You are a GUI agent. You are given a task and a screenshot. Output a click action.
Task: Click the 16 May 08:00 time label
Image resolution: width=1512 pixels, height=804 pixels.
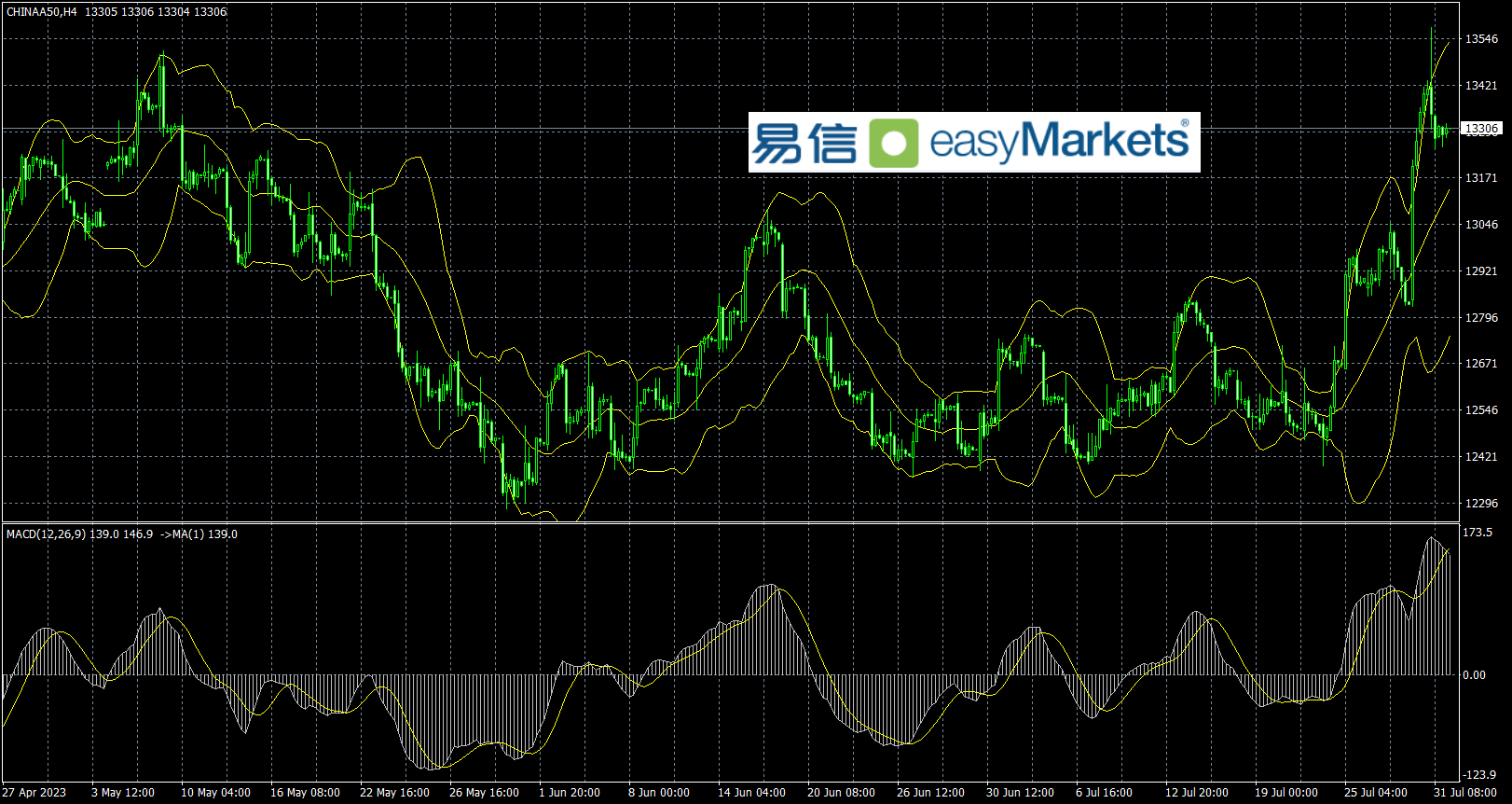(x=305, y=793)
